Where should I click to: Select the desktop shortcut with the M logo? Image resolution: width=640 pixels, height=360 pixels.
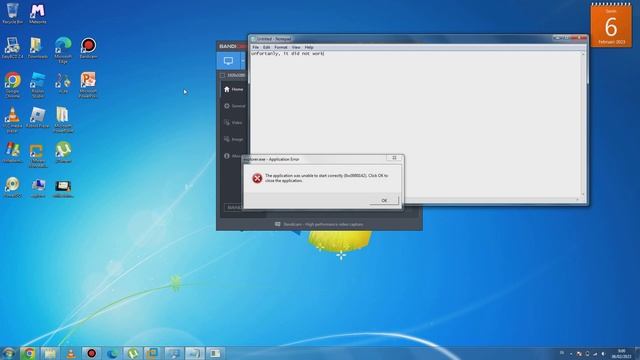(x=38, y=13)
